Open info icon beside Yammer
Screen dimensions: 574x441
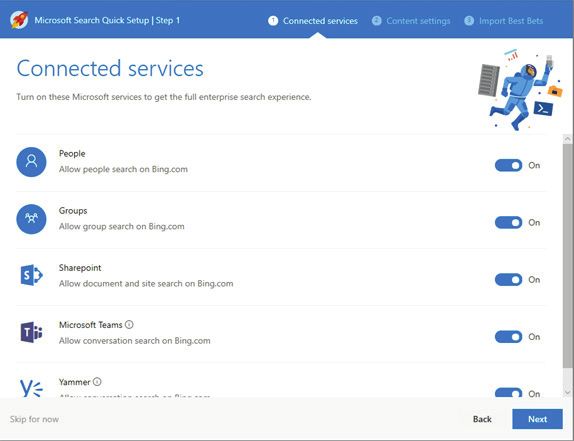coord(97,382)
